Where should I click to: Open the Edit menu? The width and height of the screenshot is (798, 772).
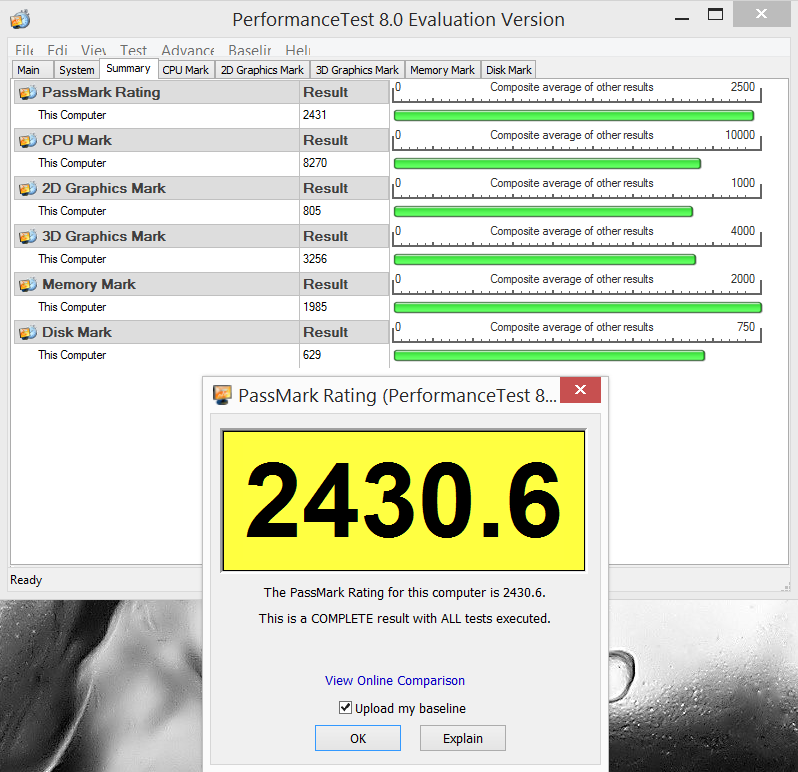pyautogui.click(x=58, y=50)
